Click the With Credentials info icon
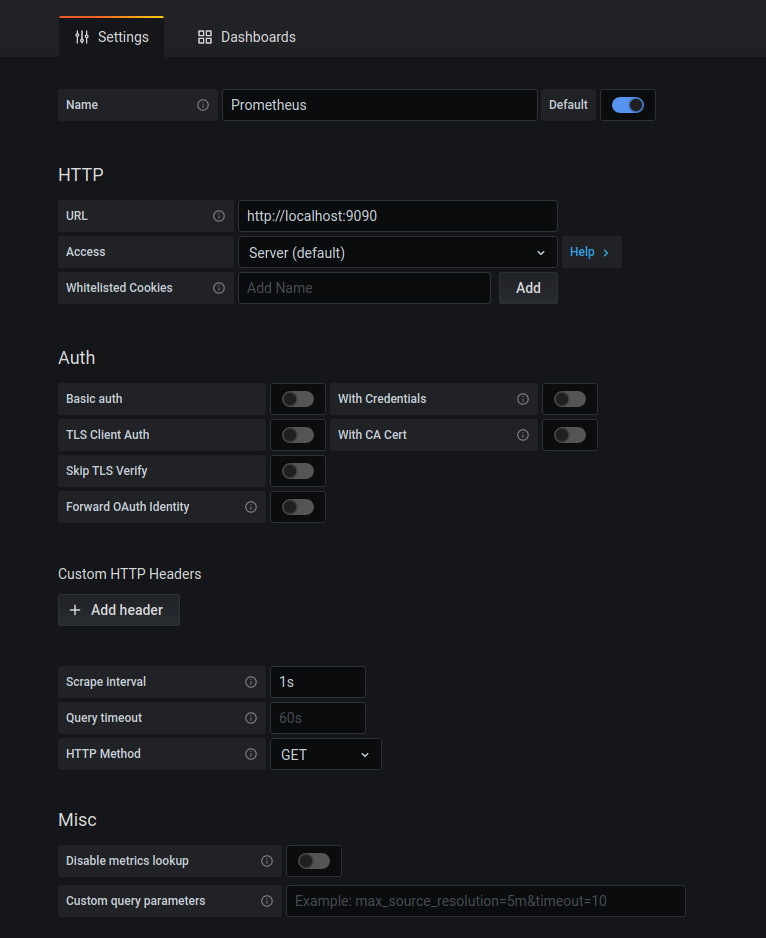Viewport: 766px width, 938px height. coord(523,399)
